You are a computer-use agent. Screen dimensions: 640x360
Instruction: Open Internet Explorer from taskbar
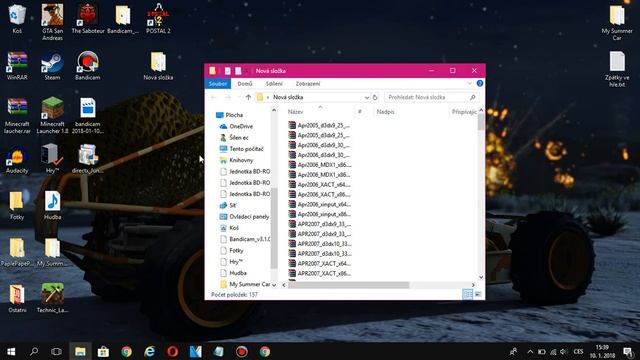click(149, 351)
